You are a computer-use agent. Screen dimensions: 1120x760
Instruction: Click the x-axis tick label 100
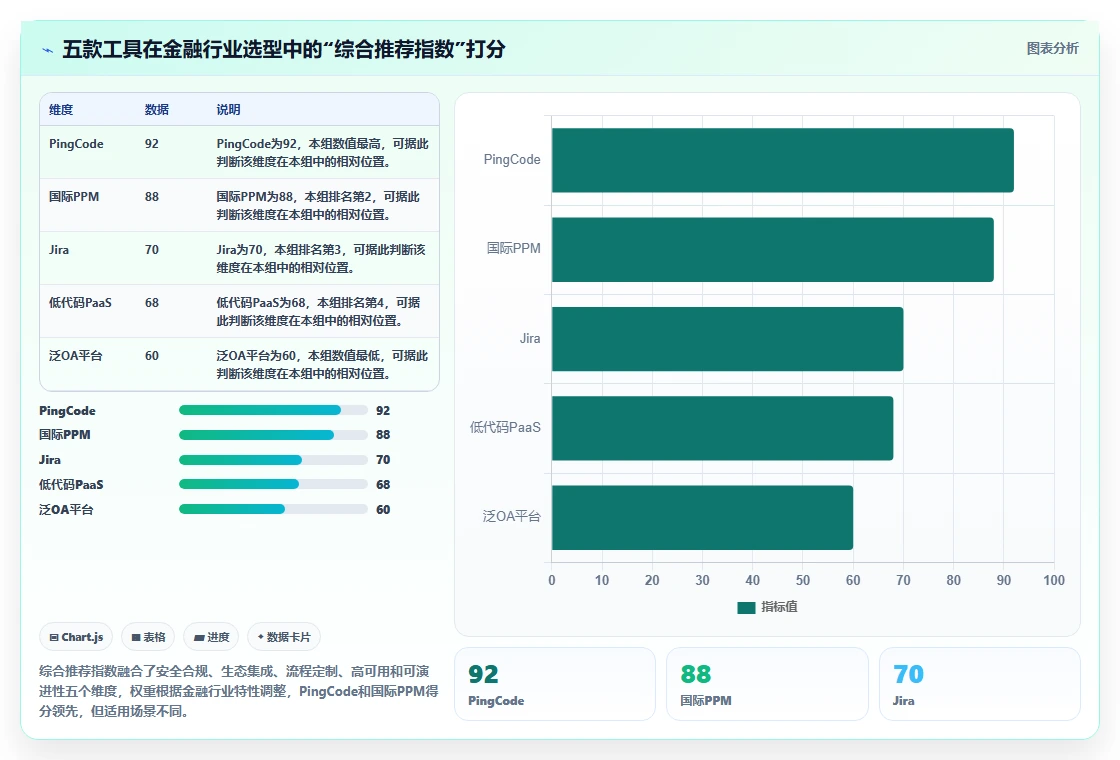(x=1054, y=580)
